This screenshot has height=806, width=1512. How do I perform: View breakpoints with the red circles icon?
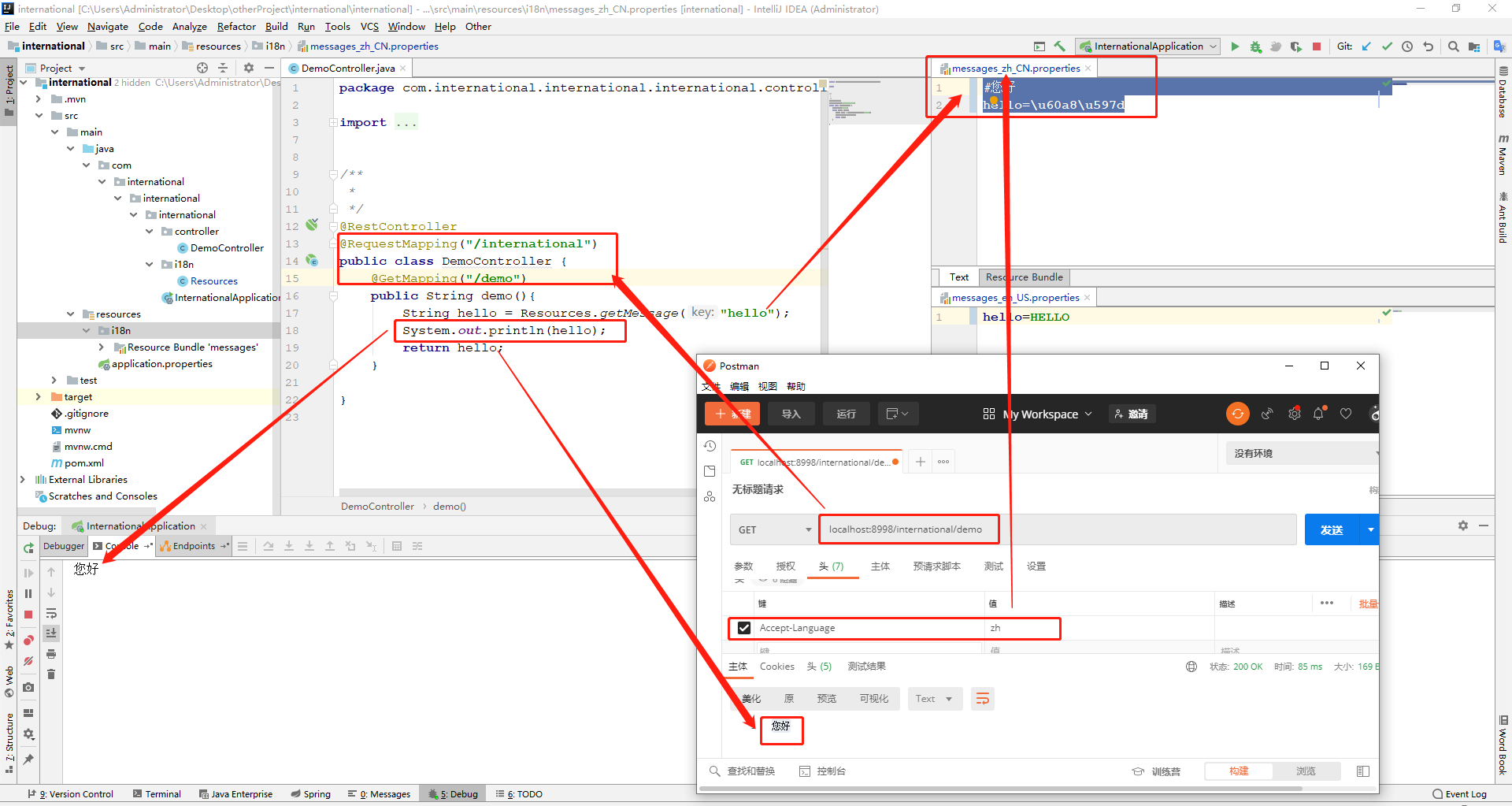pos(28,641)
